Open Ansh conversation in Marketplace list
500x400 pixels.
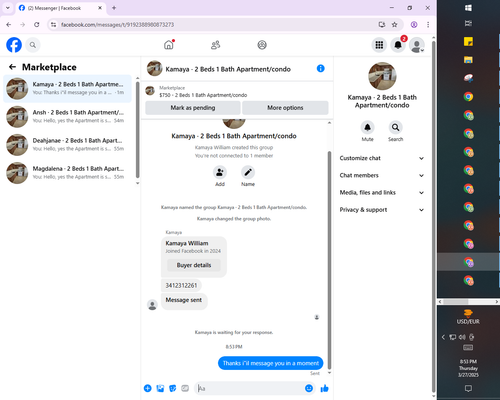[67, 117]
